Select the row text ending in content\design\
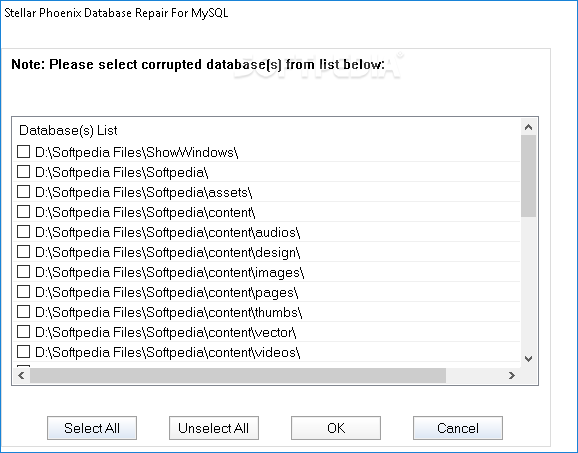The image size is (578, 453). tap(168, 252)
